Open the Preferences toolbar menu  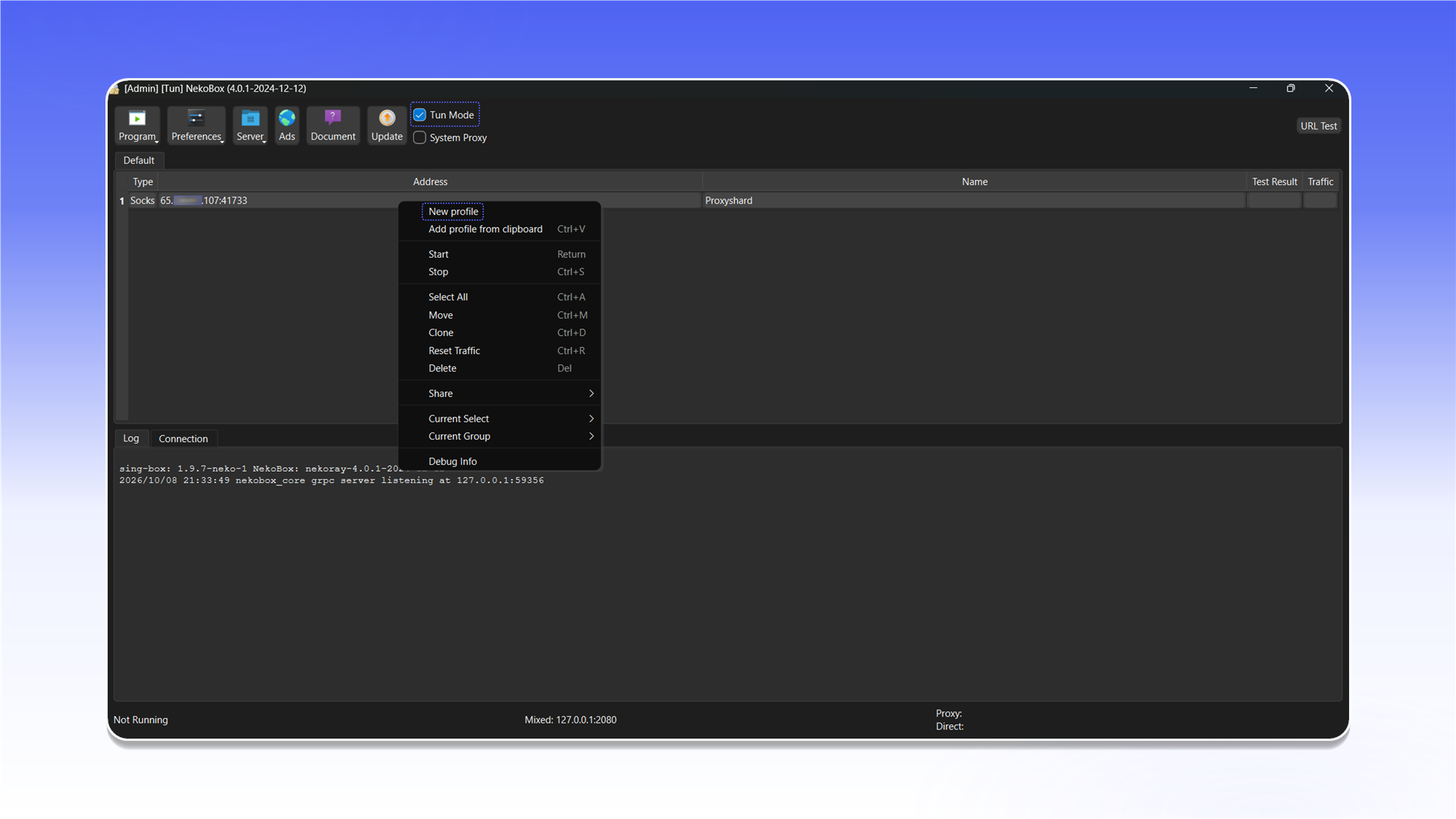click(x=196, y=125)
